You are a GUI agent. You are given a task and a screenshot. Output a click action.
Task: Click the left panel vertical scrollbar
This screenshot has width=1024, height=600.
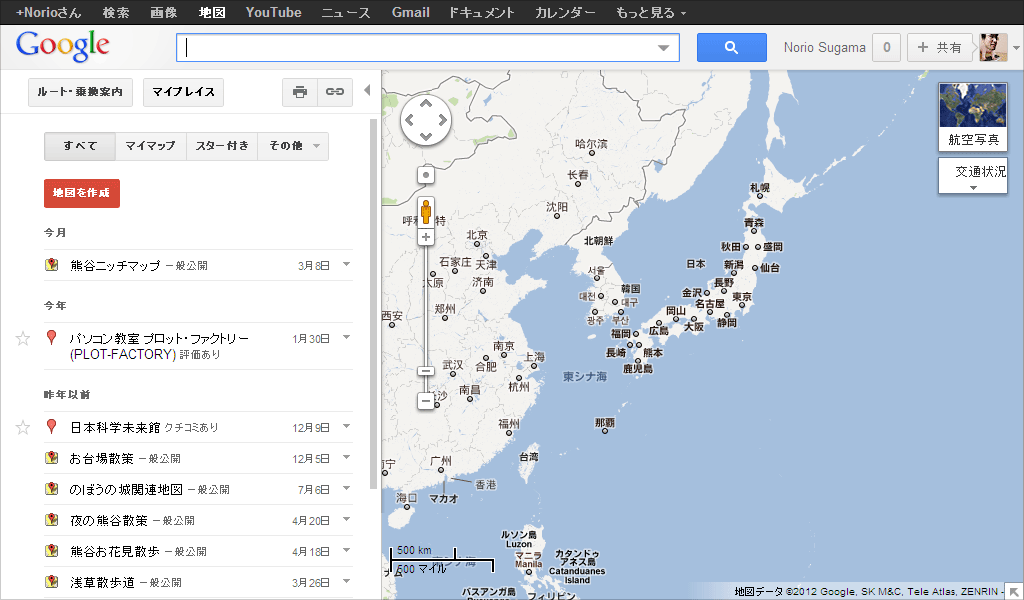pos(374,304)
